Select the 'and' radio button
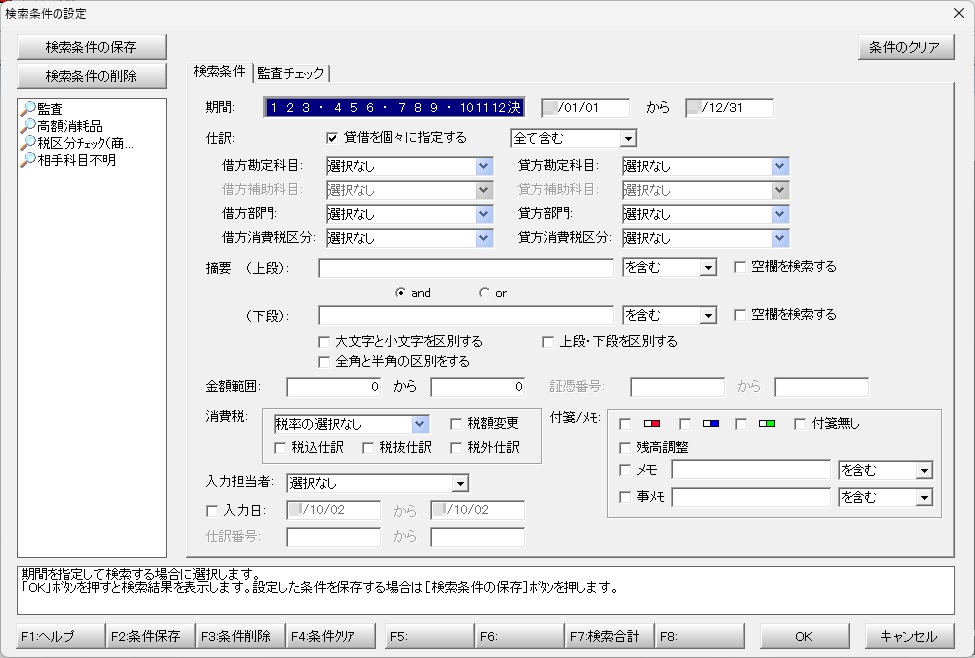This screenshot has height=658, width=975. [x=400, y=292]
